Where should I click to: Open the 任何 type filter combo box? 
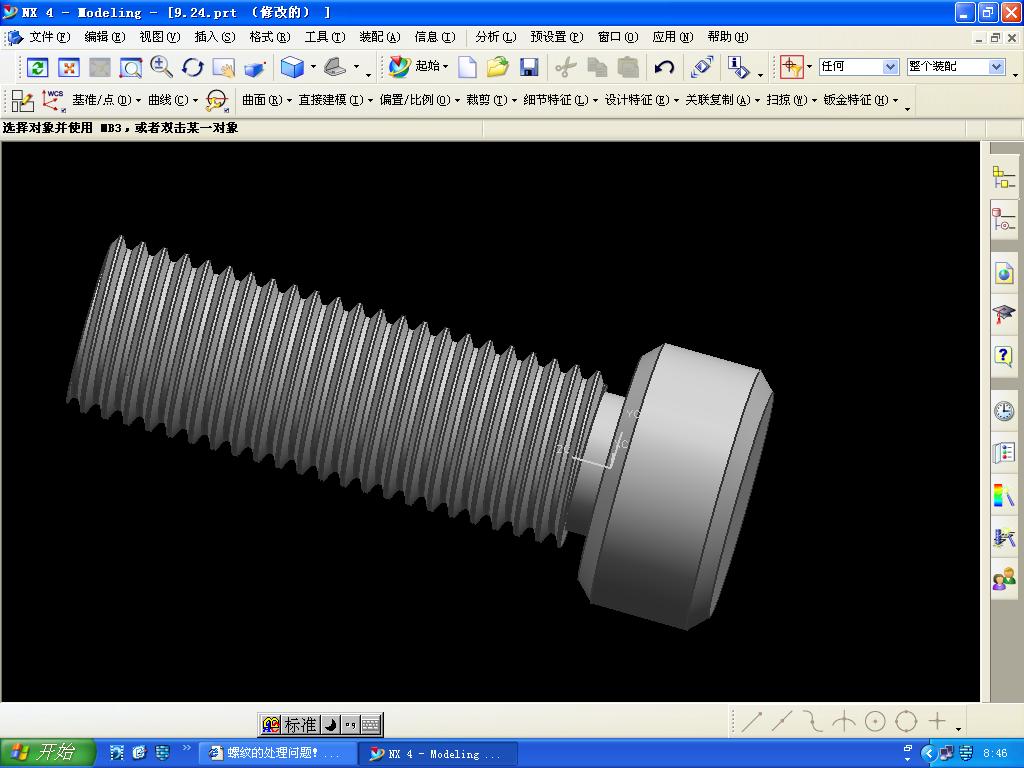859,67
